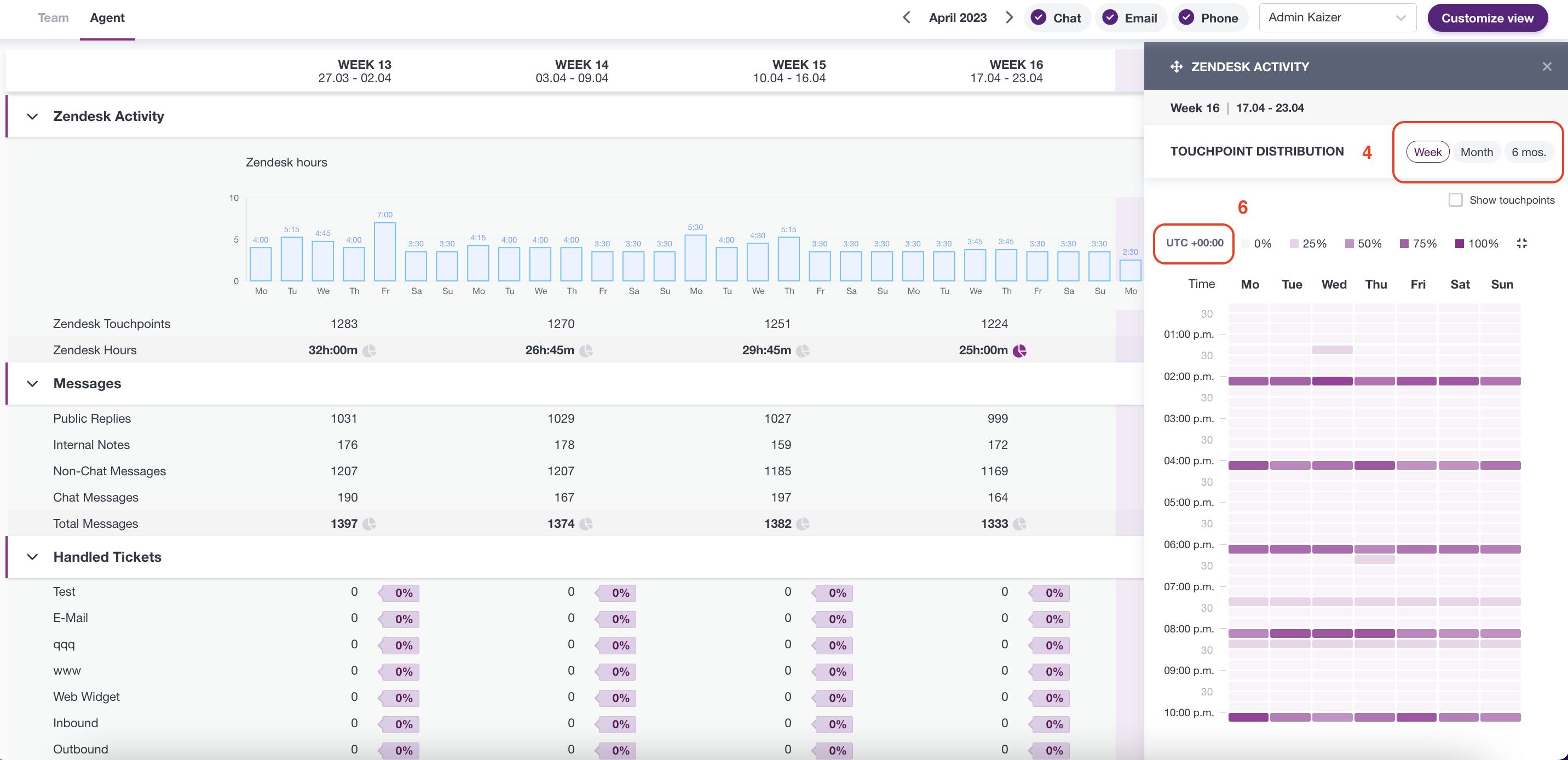Click the 50% legend swatch
Screen dimensions: 1568x760
point(1349,244)
